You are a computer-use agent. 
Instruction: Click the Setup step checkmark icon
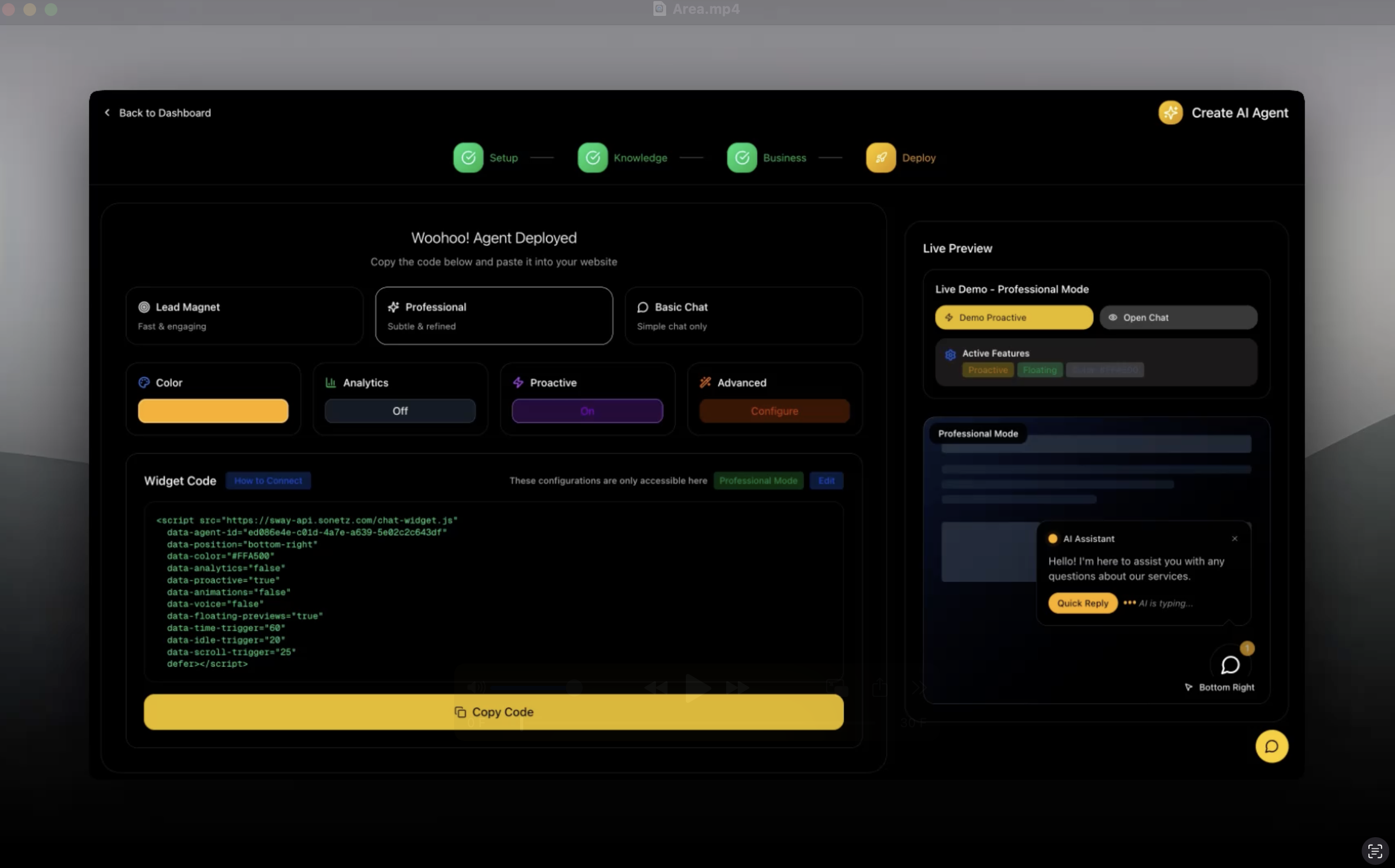click(x=468, y=157)
